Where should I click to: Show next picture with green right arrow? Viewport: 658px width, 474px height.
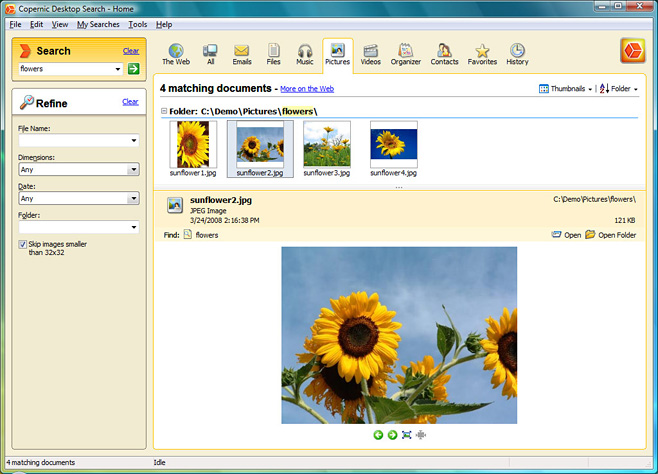pos(392,435)
